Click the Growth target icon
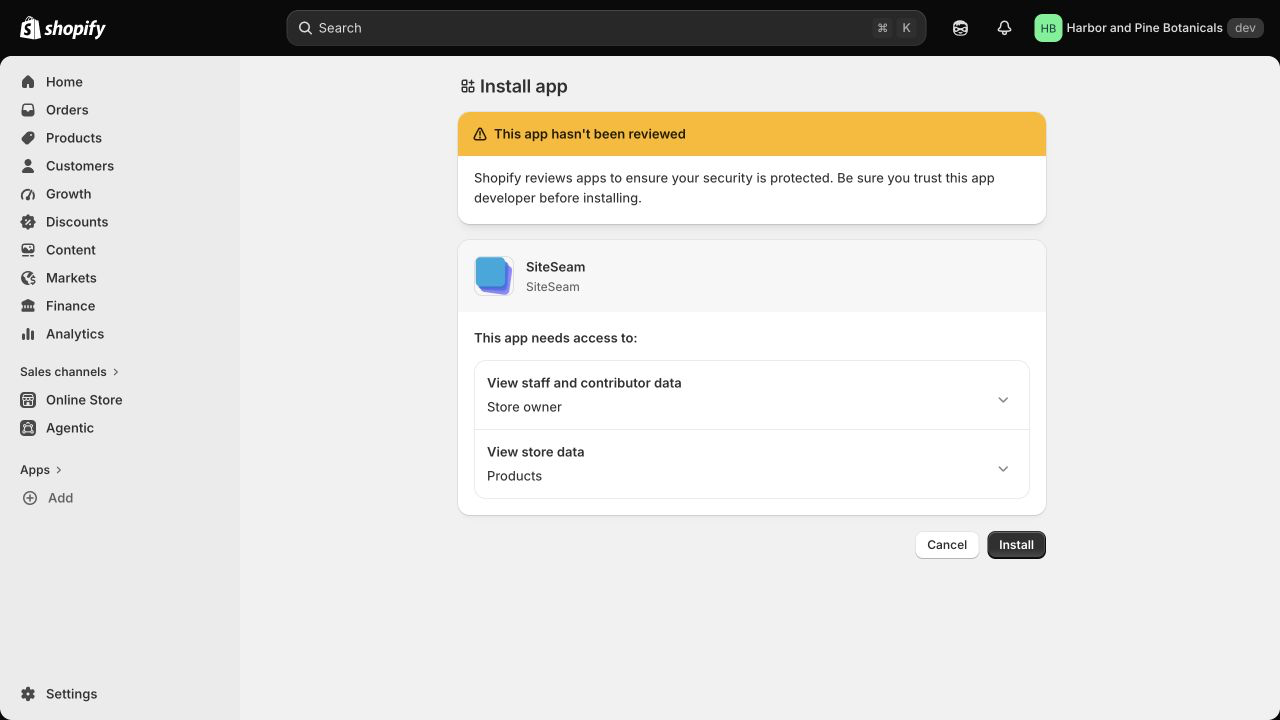 28,194
